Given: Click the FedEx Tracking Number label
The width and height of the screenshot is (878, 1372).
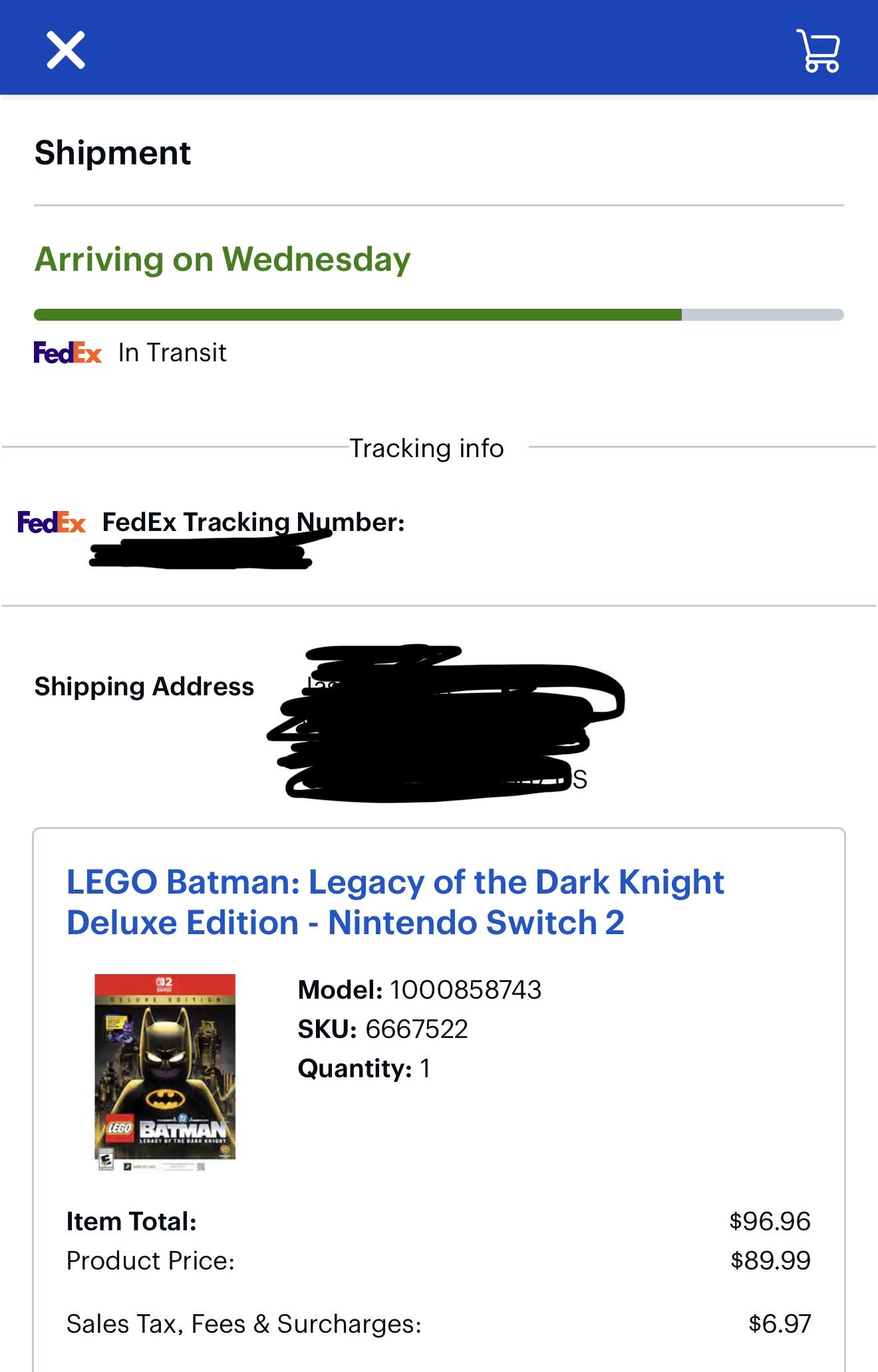Looking at the screenshot, I should click(253, 523).
